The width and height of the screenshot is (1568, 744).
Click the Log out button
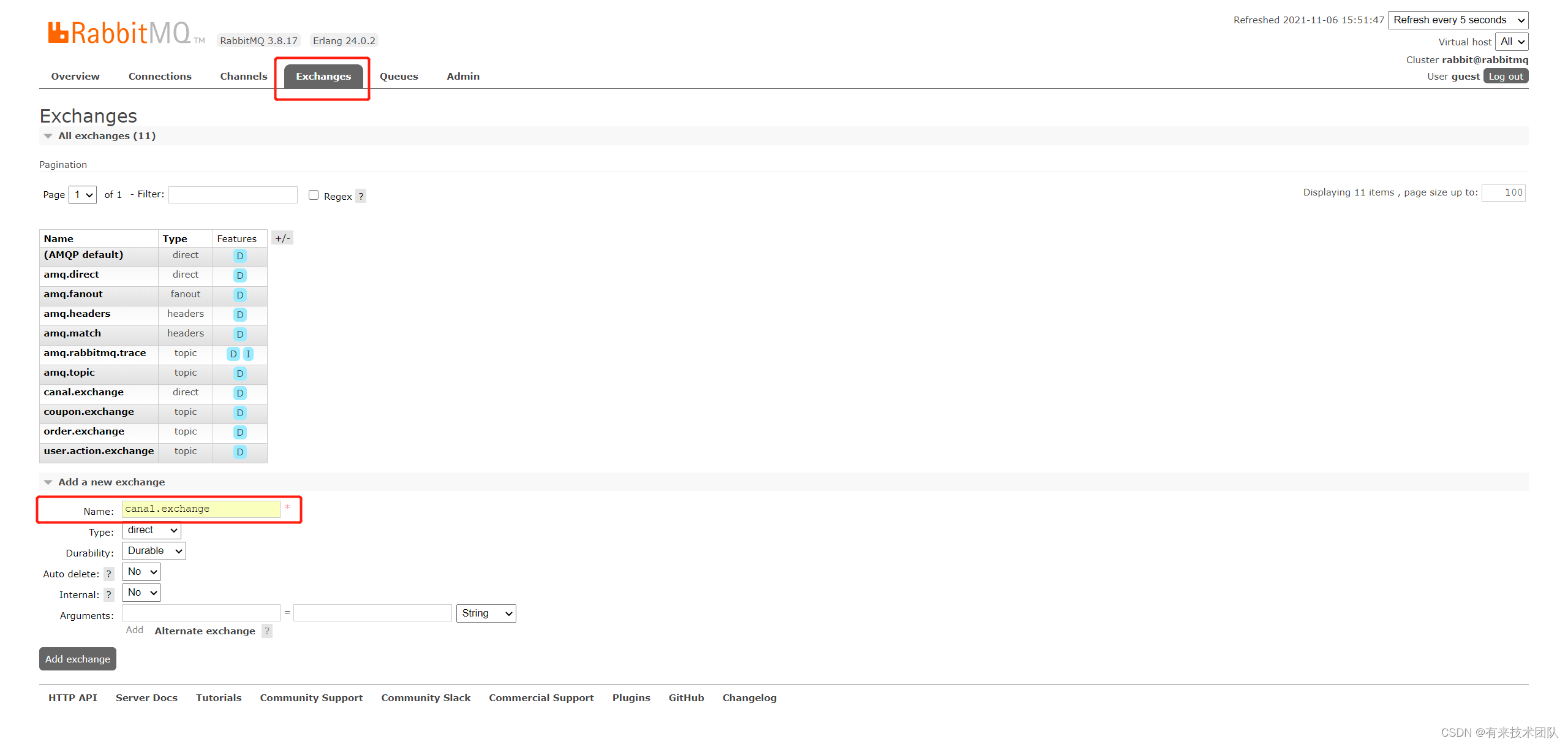[x=1506, y=77]
